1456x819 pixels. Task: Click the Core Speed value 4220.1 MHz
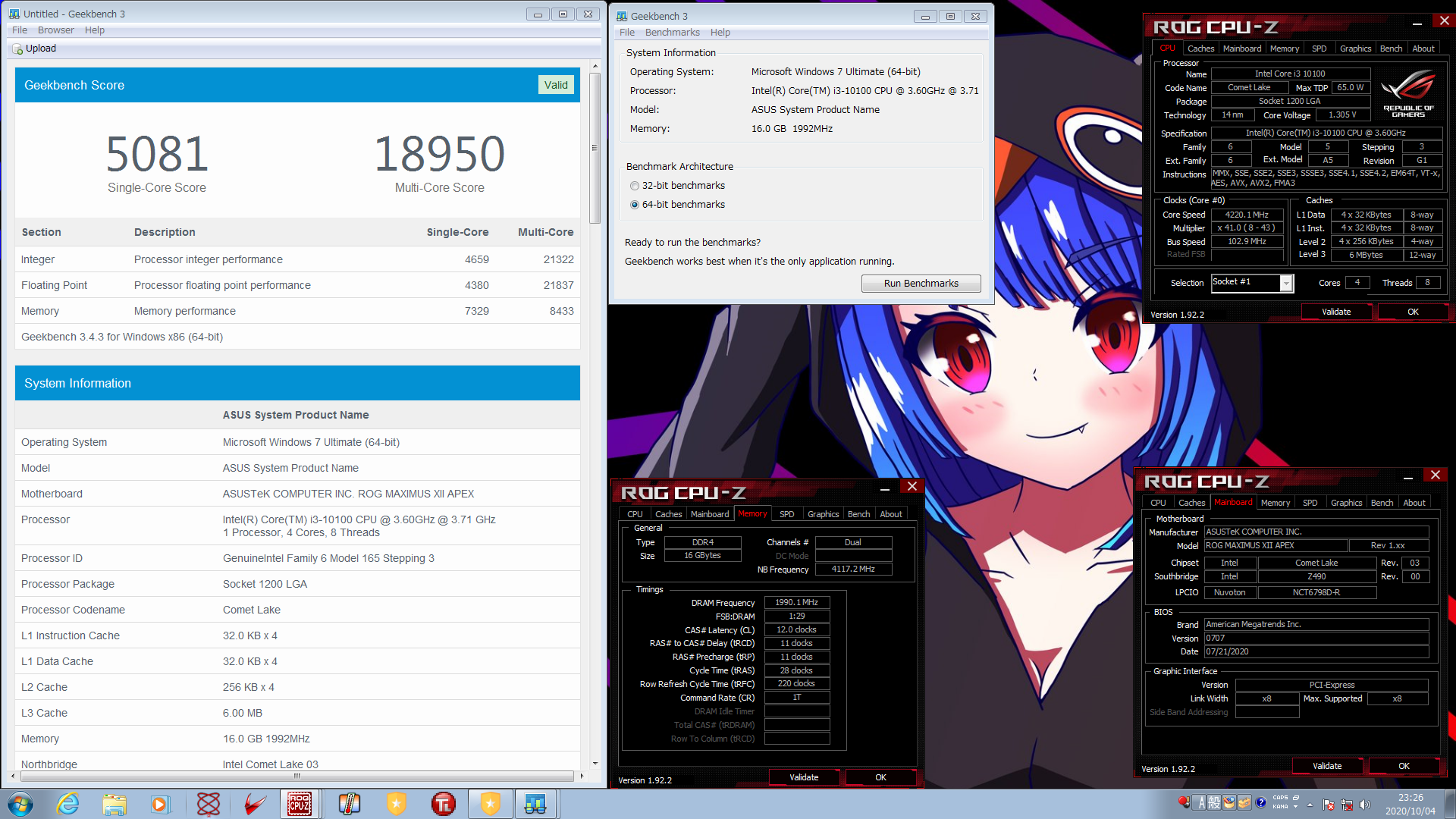tap(1247, 215)
